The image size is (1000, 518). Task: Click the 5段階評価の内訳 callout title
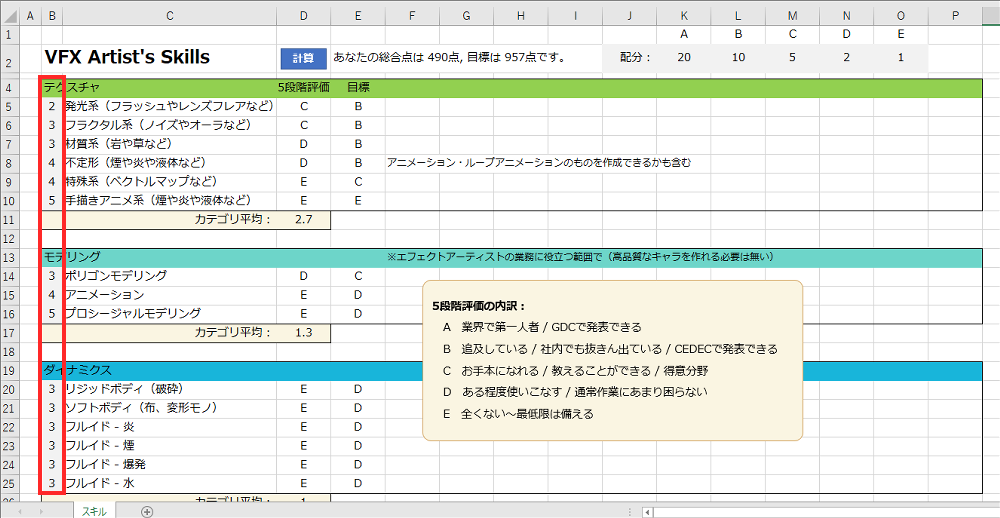479,306
